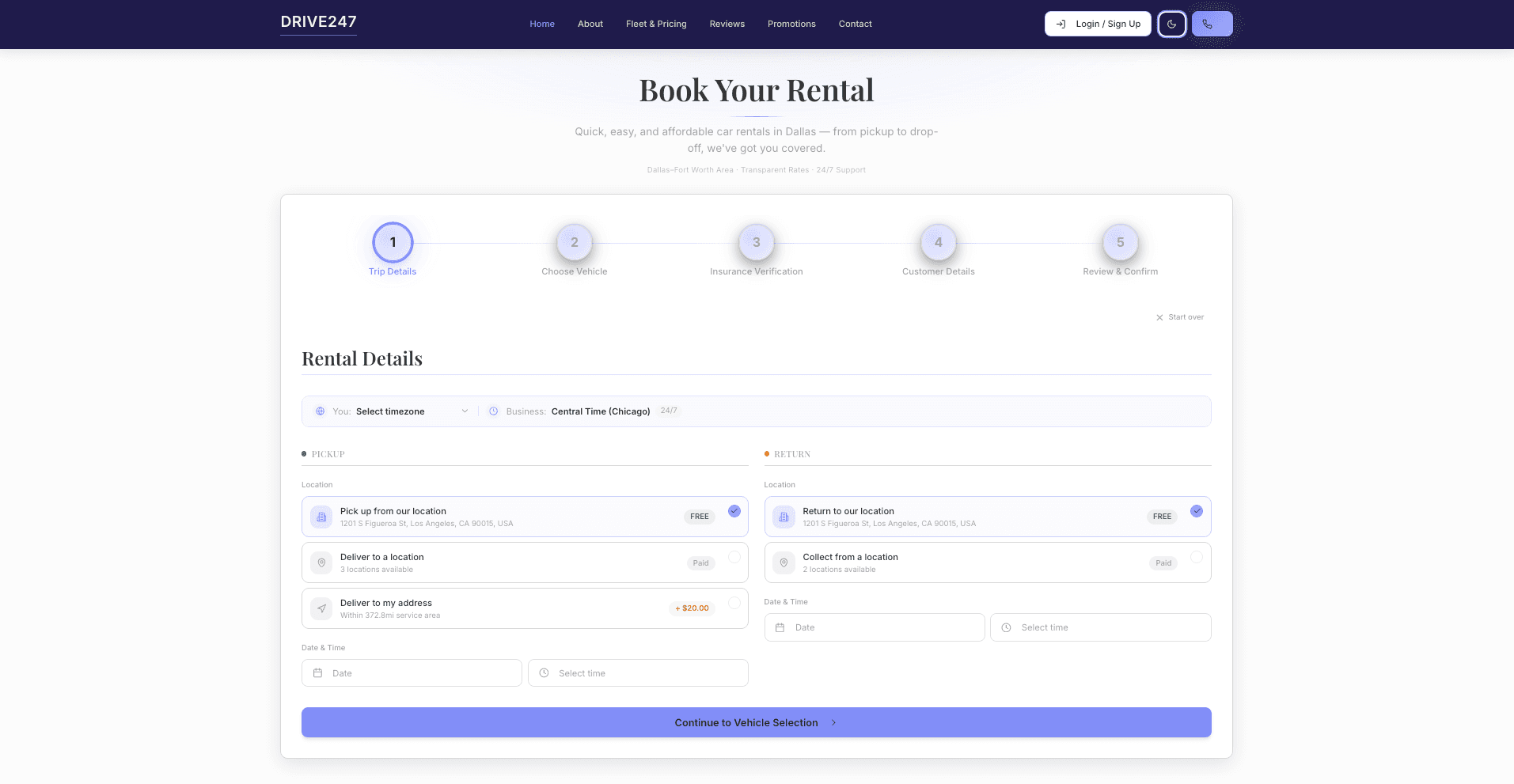Navigate to the Fleet & Pricing page
This screenshot has width=1514, height=784.
655,24
